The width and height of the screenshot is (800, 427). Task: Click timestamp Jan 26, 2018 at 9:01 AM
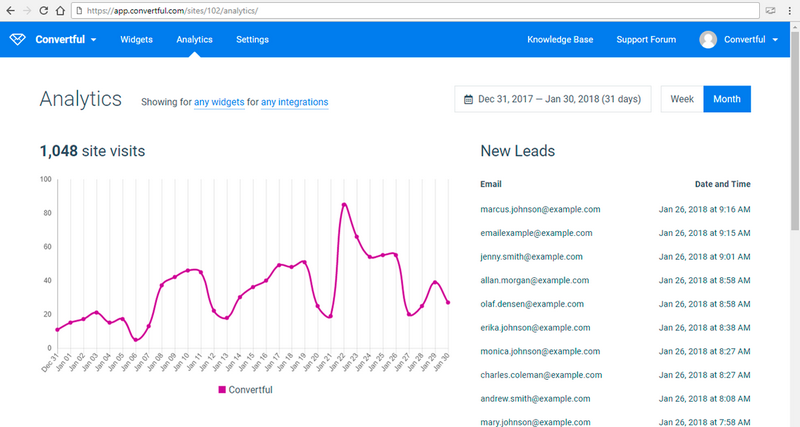pyautogui.click(x=704, y=257)
